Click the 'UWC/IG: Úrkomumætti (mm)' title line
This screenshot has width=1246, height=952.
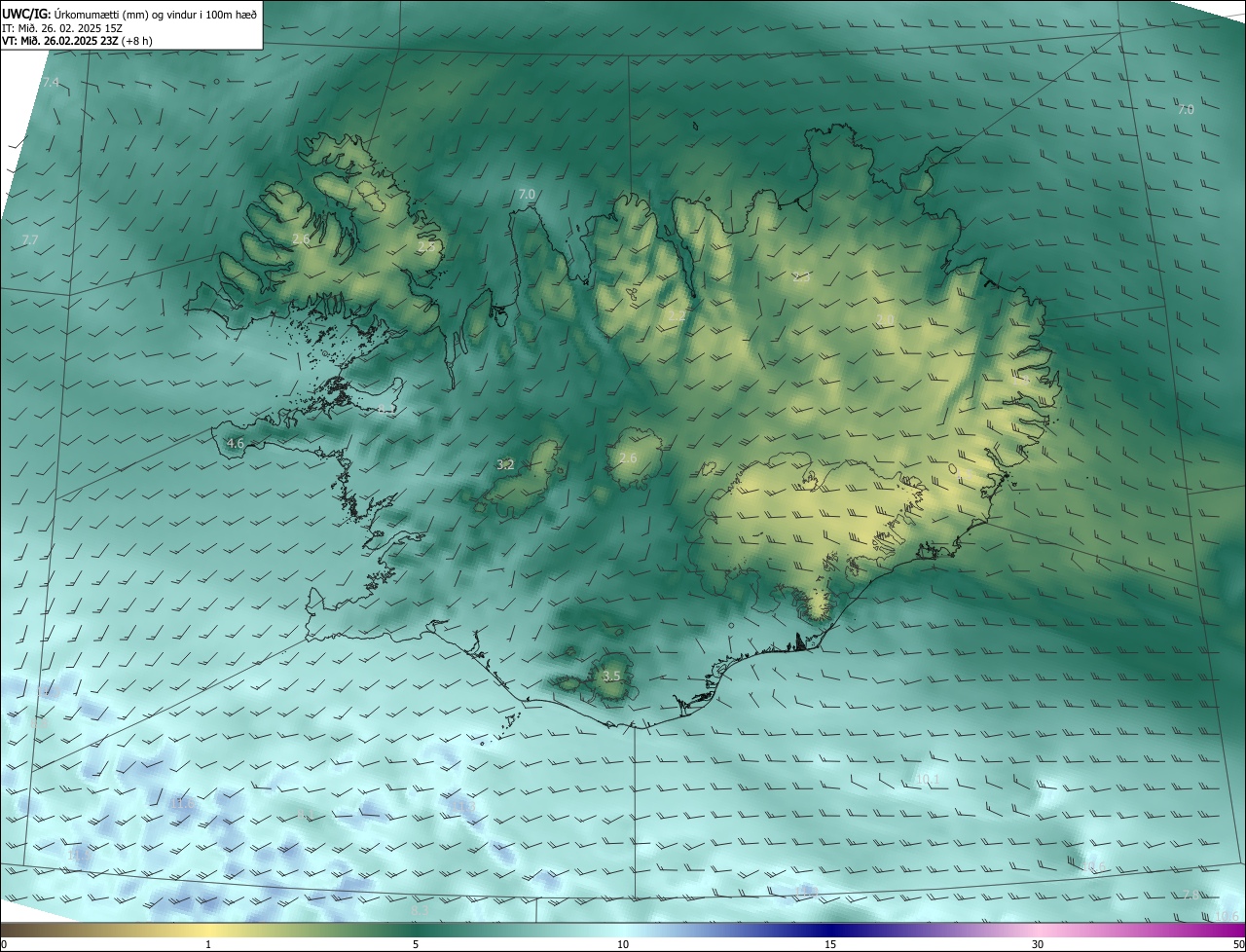pyautogui.click(x=129, y=14)
